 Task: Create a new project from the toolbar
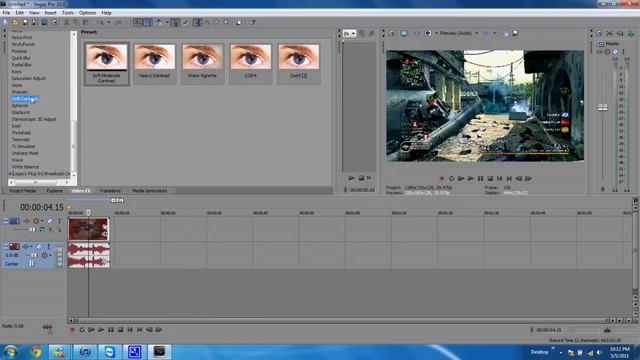tap(6, 22)
